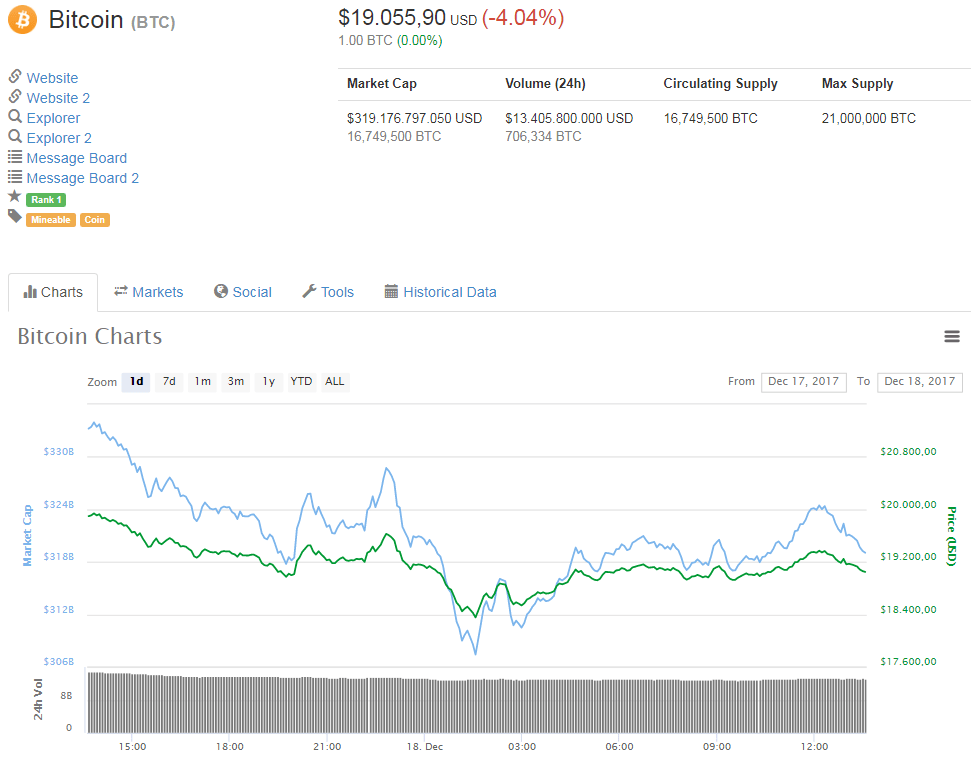Click the globe icon on Social tab
The width and height of the screenshot is (979, 759).
click(221, 291)
